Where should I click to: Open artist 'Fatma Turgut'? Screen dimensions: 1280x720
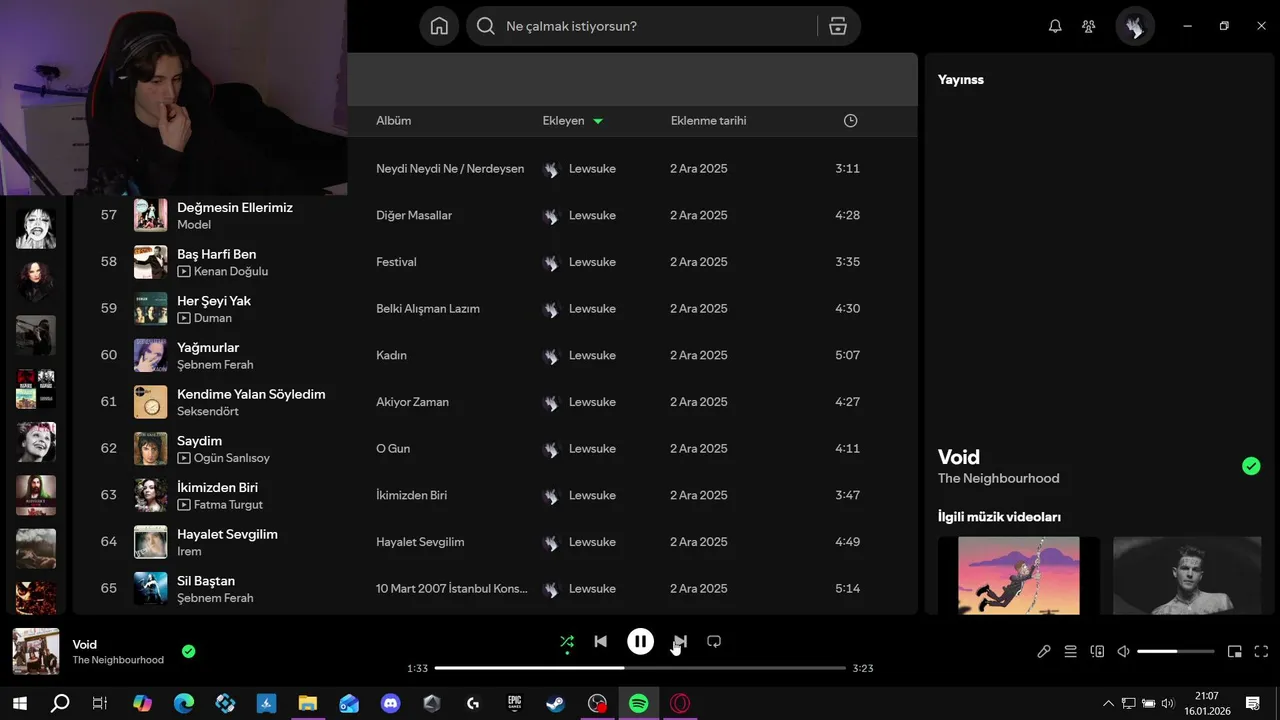(229, 505)
